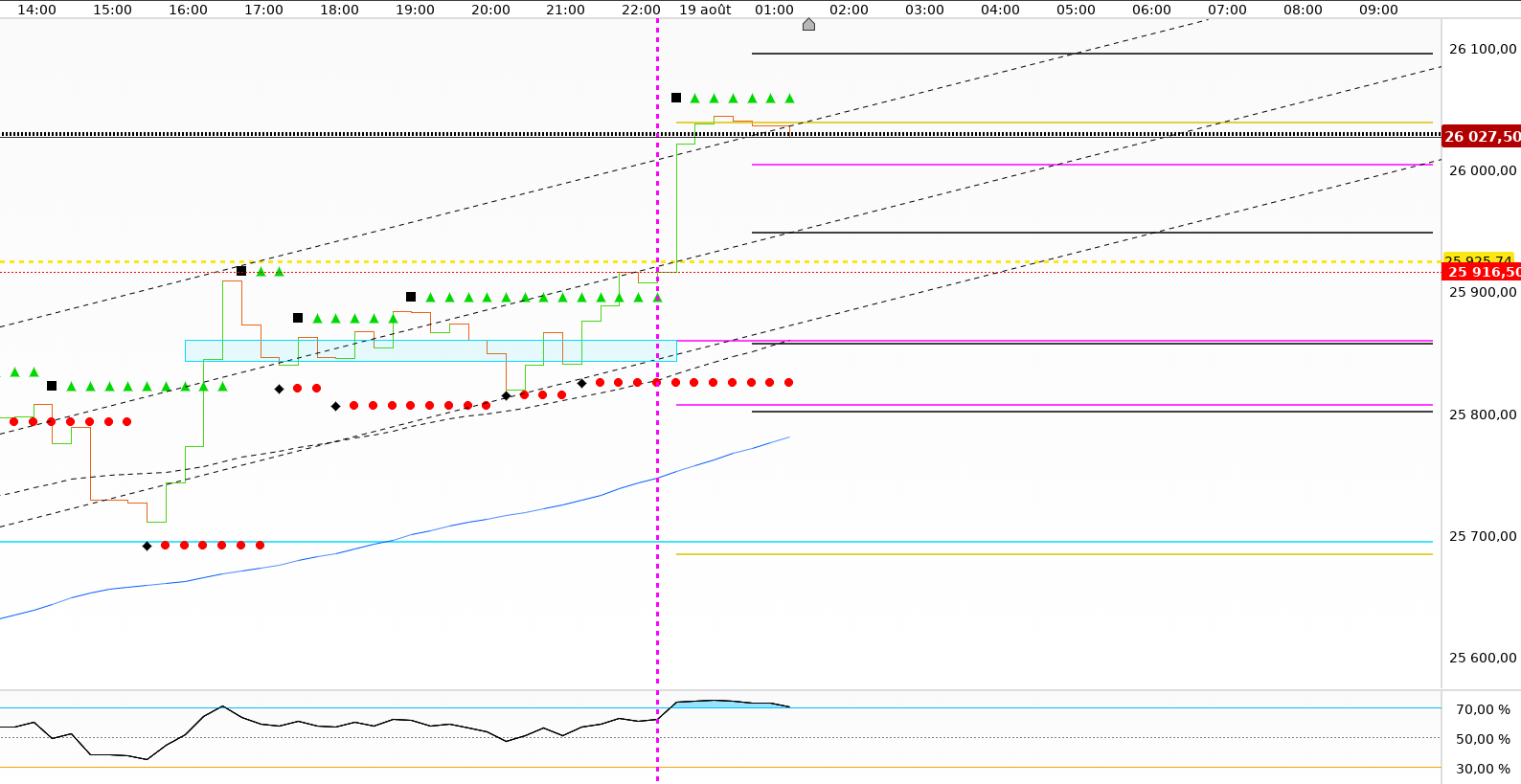Click the 15:00 time axis label

pyautogui.click(x=113, y=10)
